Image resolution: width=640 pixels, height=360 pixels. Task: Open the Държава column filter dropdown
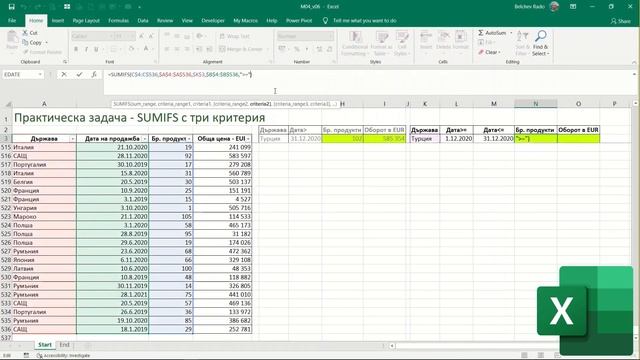click(x=72, y=139)
